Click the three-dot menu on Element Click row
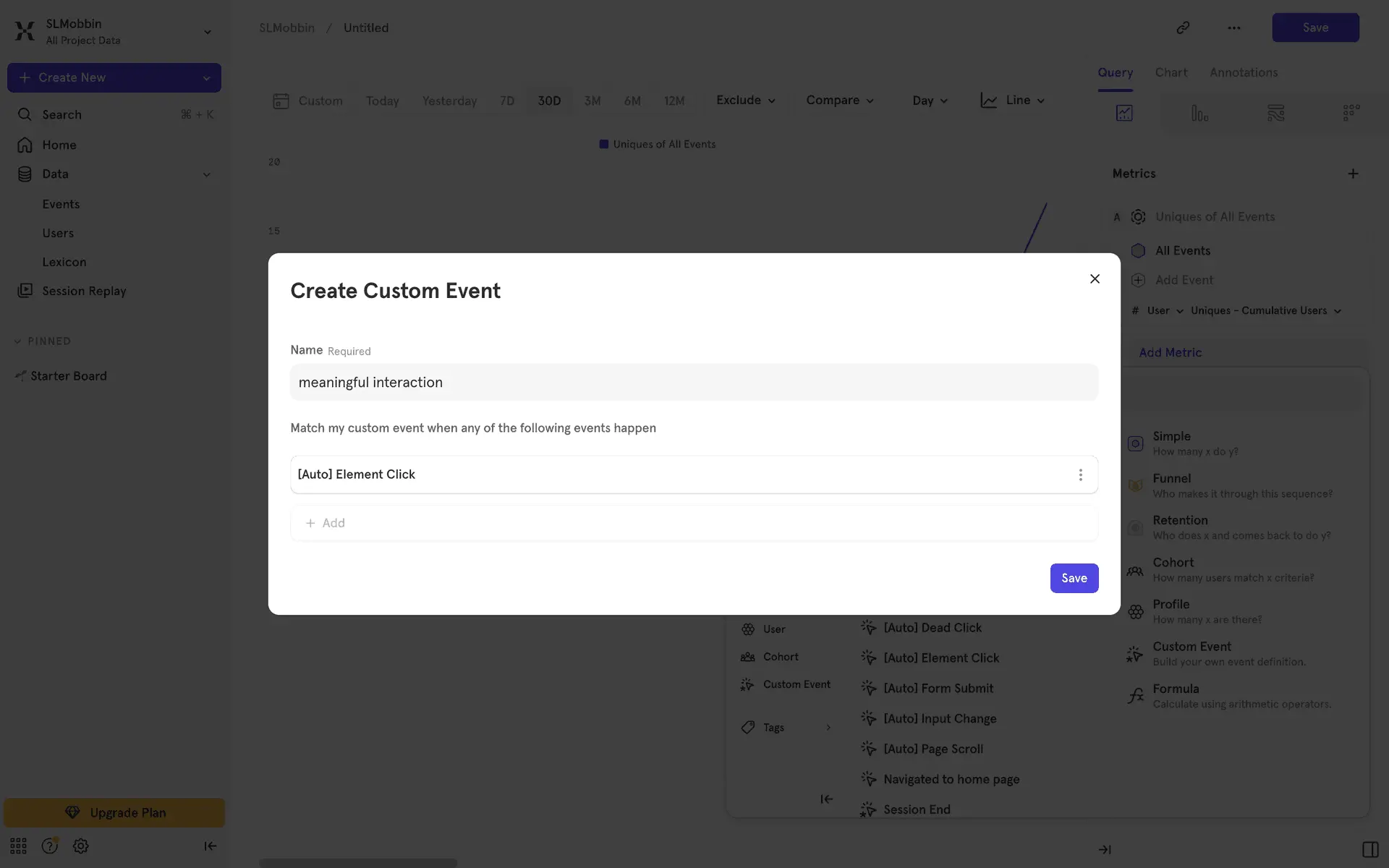This screenshot has width=1389, height=868. click(x=1080, y=475)
